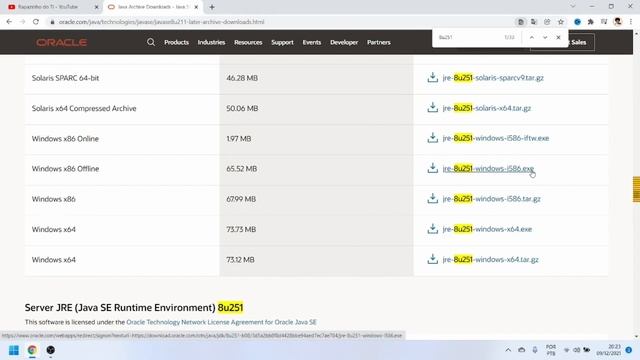This screenshot has width=640, height=360.
Task: Click download icon for jre-8u251-windows-i586.exe
Action: pos(433,168)
